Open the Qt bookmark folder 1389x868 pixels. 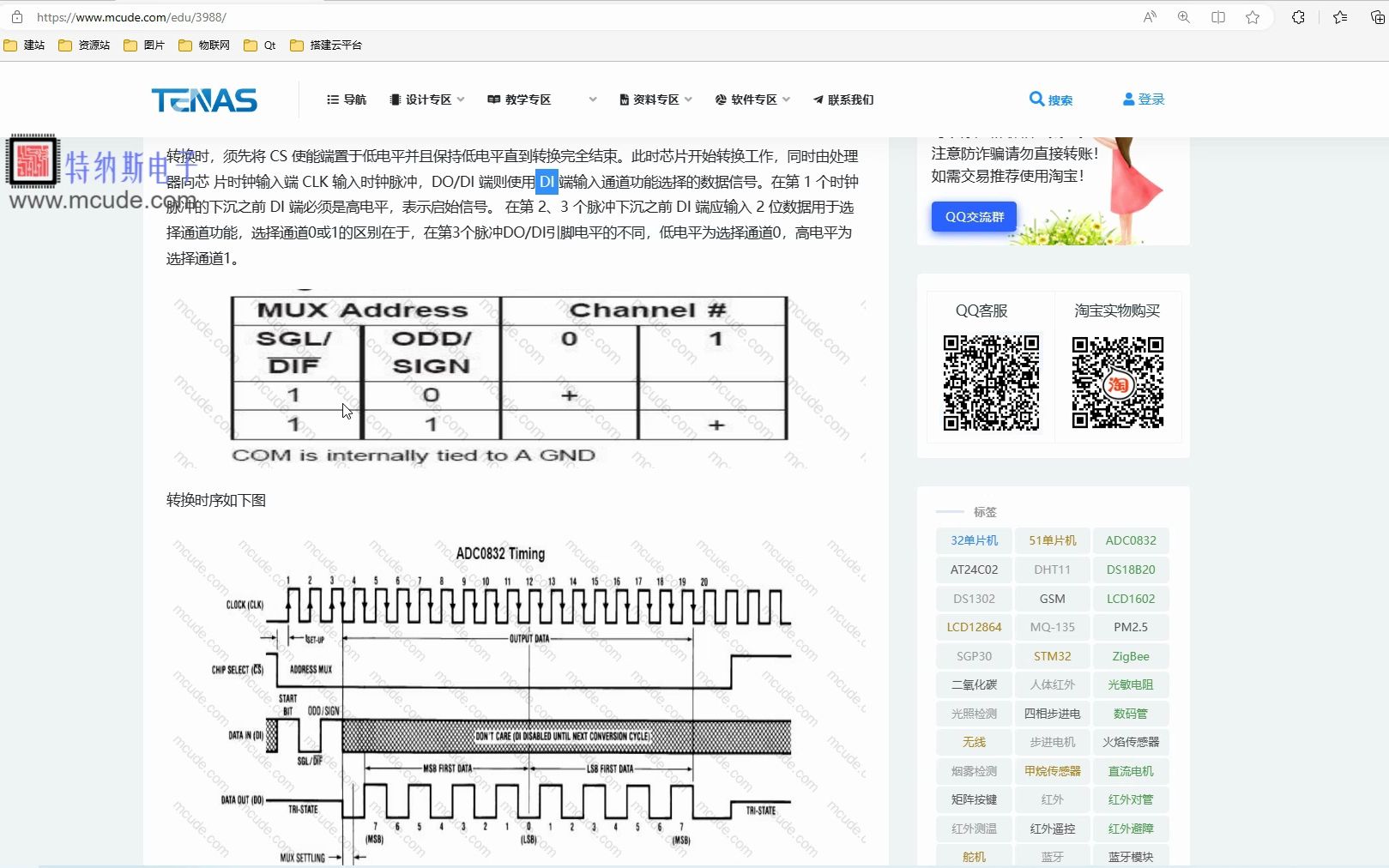(x=260, y=45)
